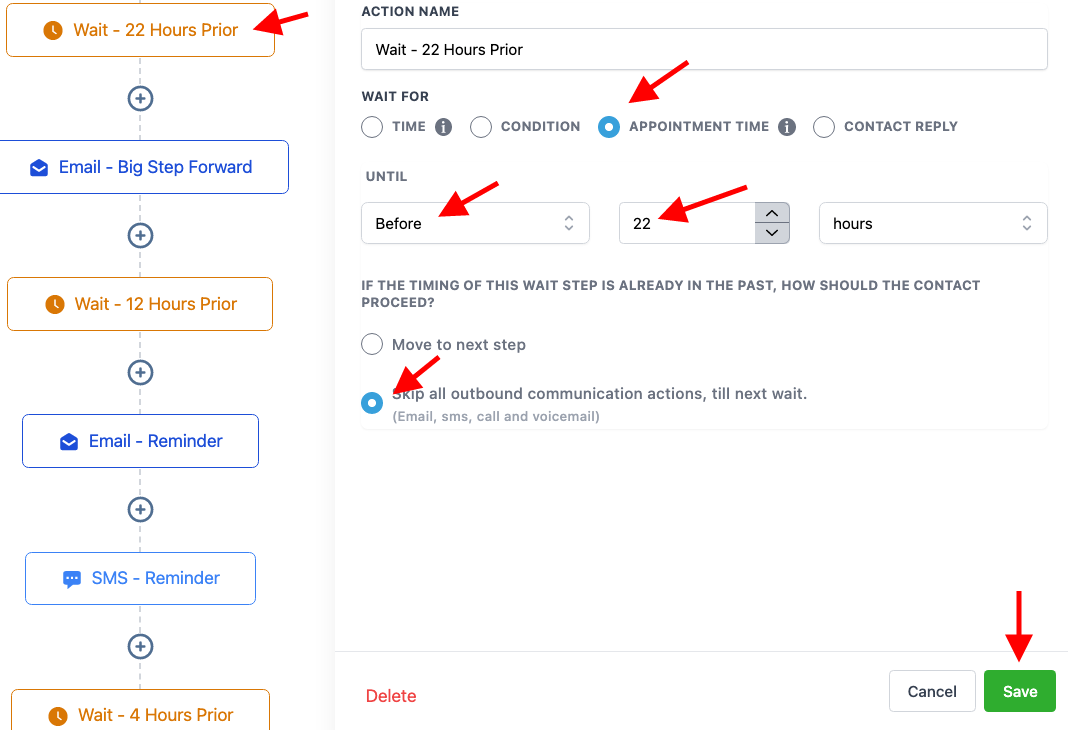Click the up arrow to increase 22

tap(772, 213)
